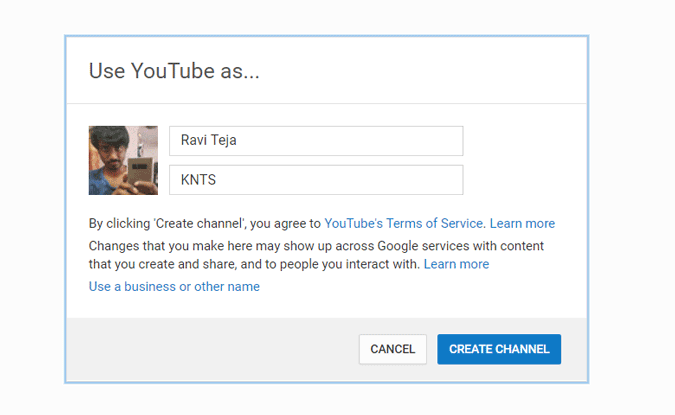This screenshot has width=675, height=415.
Task: Click the text 'Changes that you make here may show up'
Action: (x=210, y=246)
